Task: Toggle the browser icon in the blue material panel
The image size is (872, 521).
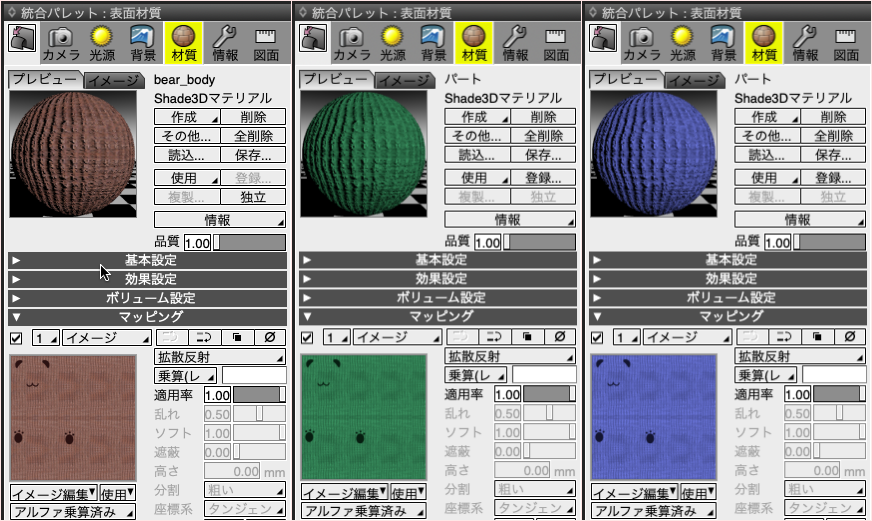Action: (603, 38)
